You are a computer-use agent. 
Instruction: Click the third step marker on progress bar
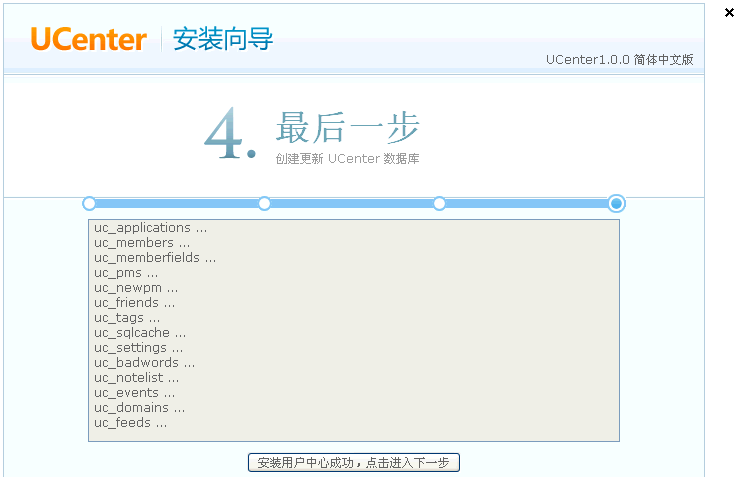(439, 203)
